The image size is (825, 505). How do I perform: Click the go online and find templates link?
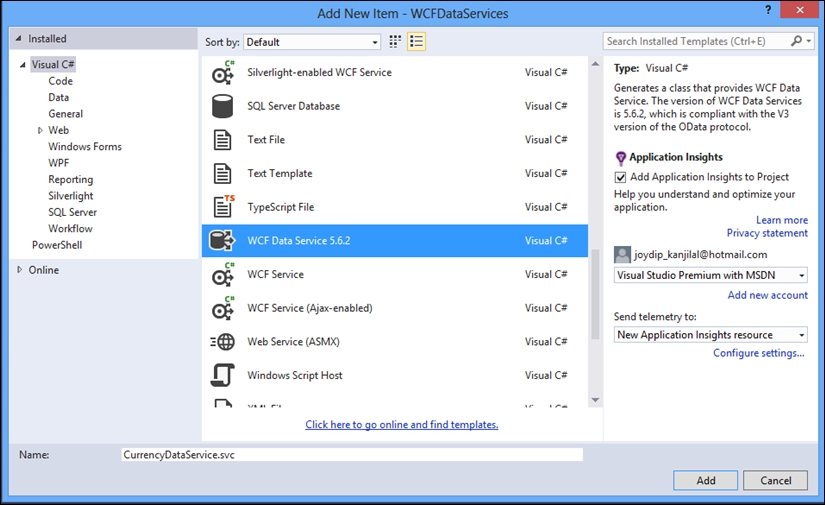pyautogui.click(x=401, y=425)
